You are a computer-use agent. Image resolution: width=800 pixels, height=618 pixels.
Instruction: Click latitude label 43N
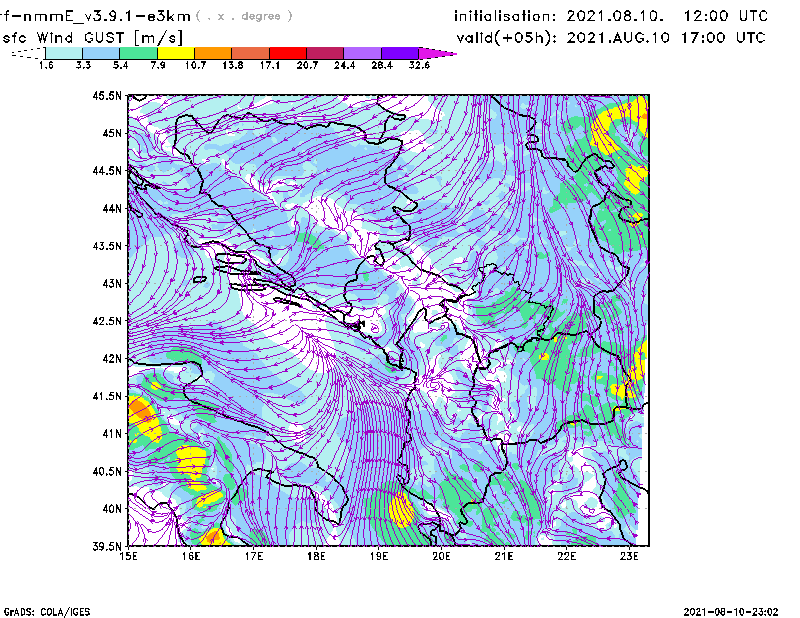click(x=112, y=283)
